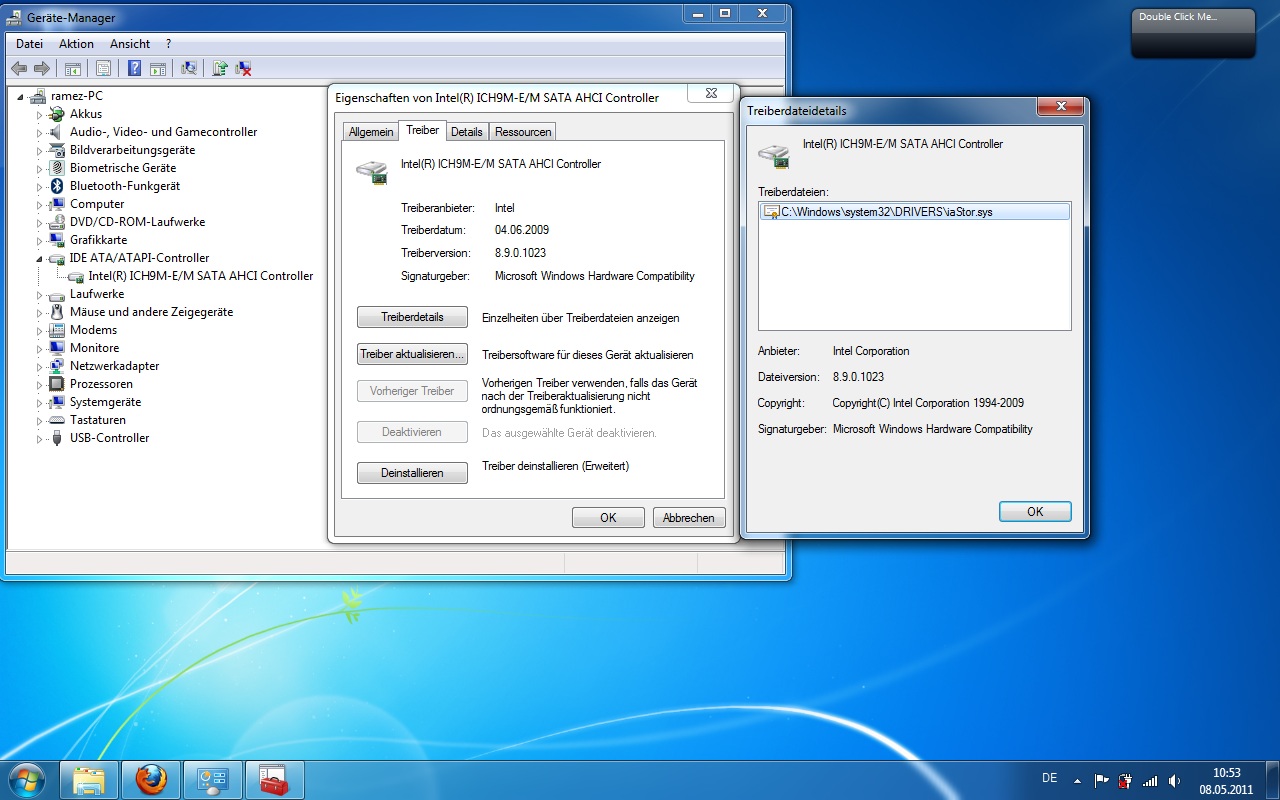
Task: Expand the Akkus category
Action: pyautogui.click(x=40, y=114)
